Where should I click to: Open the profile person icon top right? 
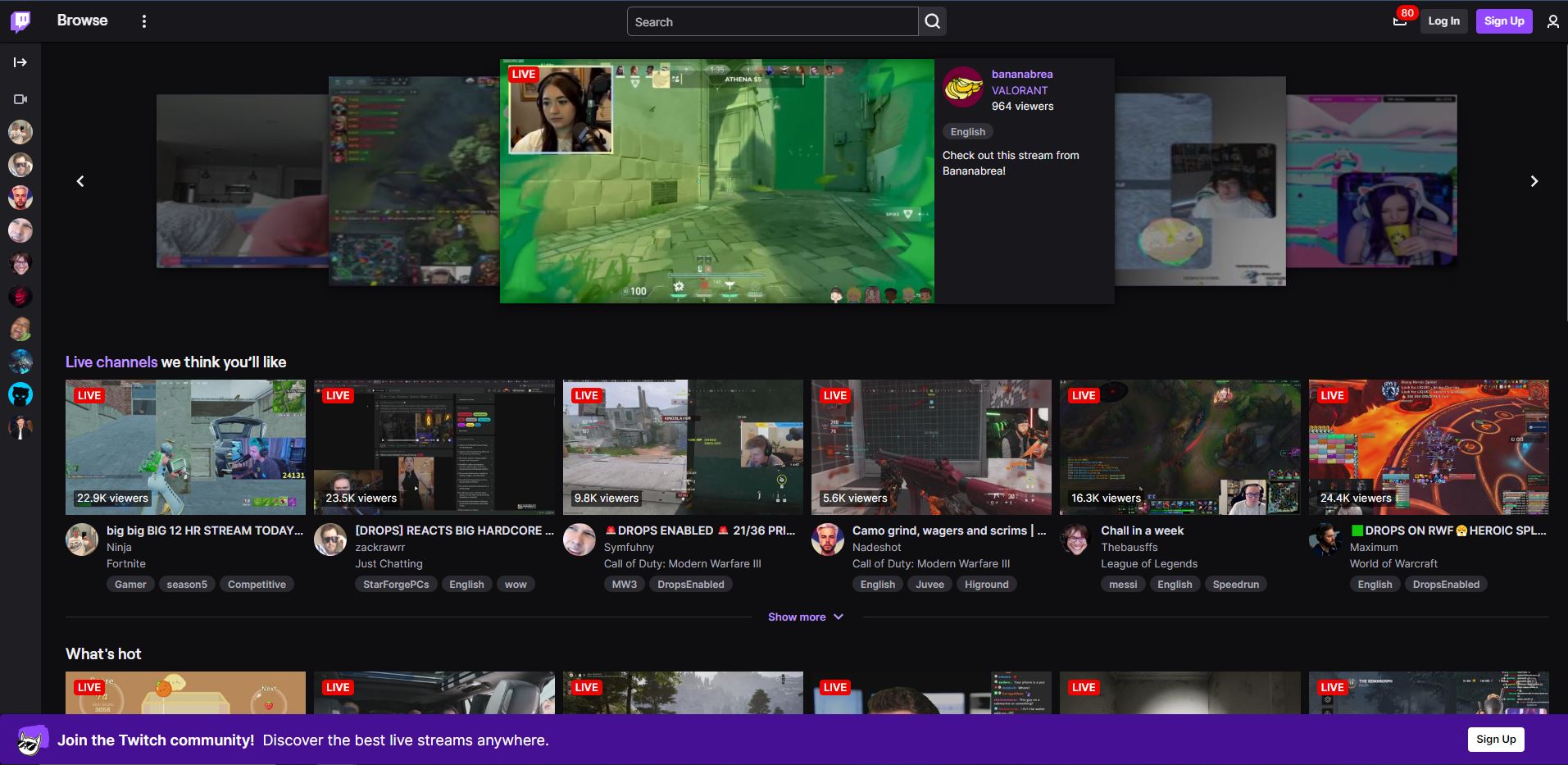click(1552, 20)
